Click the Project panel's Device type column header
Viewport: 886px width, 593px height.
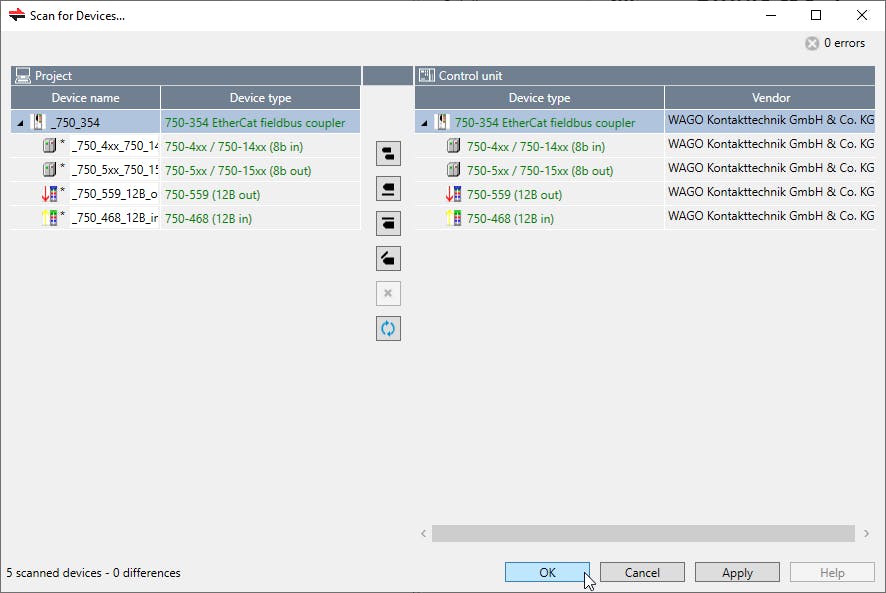pyautogui.click(x=260, y=98)
